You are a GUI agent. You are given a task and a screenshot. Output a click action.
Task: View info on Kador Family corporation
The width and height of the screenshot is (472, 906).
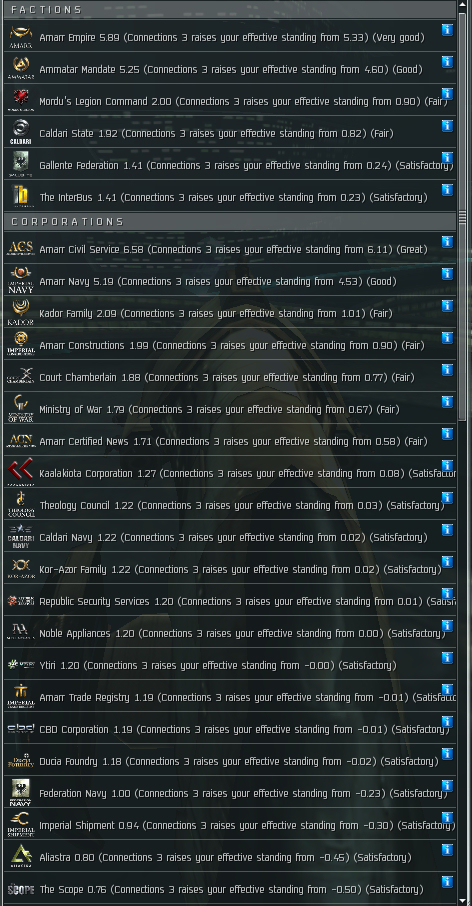(x=447, y=306)
